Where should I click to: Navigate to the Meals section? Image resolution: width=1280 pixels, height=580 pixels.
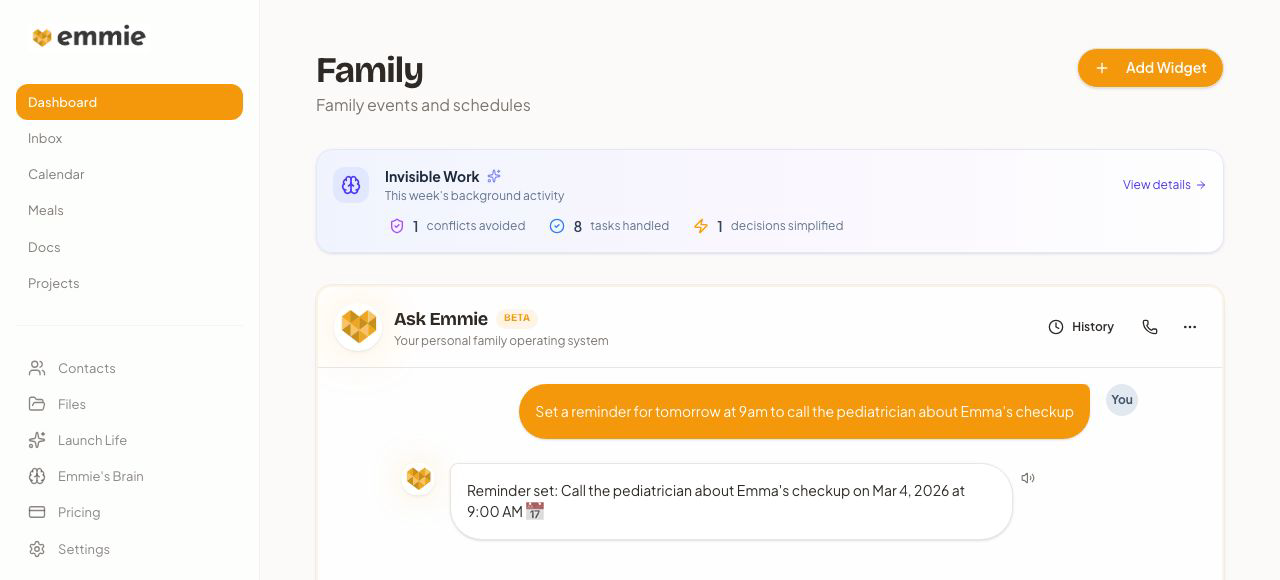(46, 210)
